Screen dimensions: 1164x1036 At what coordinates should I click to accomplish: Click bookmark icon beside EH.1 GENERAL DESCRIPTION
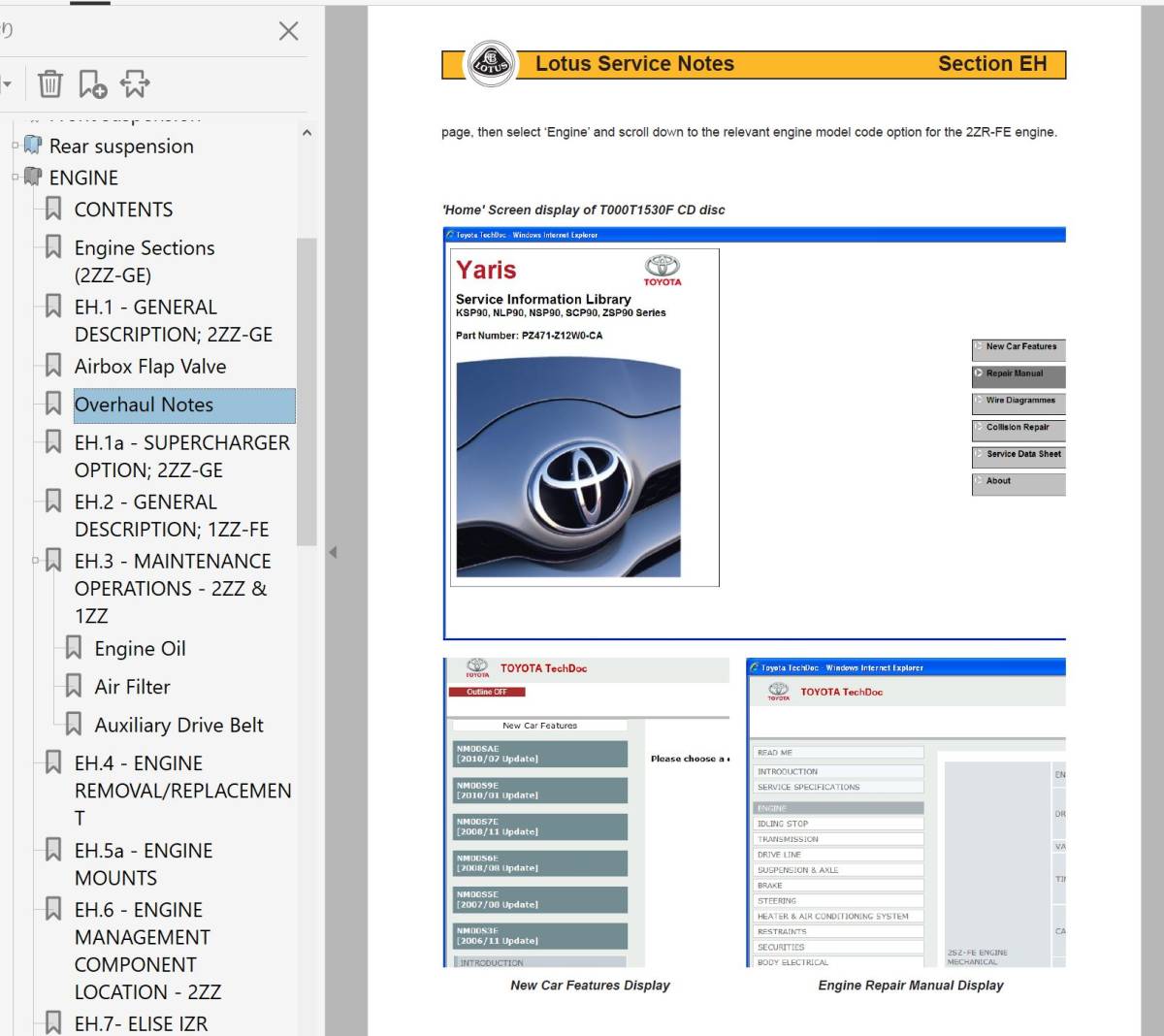(x=53, y=306)
